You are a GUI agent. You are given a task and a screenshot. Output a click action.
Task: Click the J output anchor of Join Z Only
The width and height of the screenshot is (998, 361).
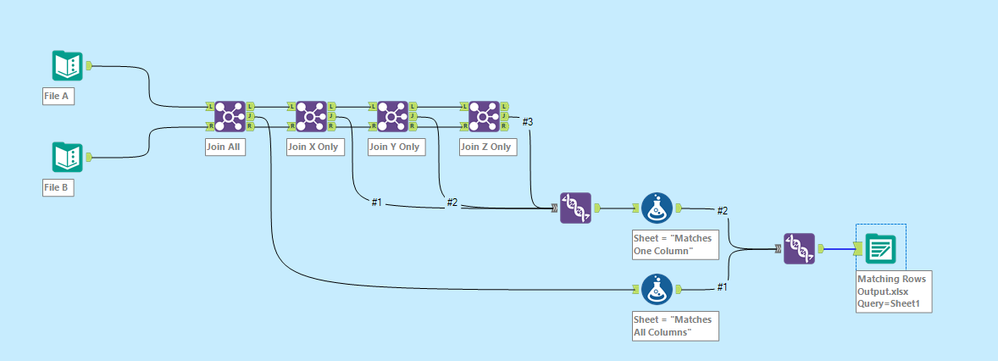[505, 117]
